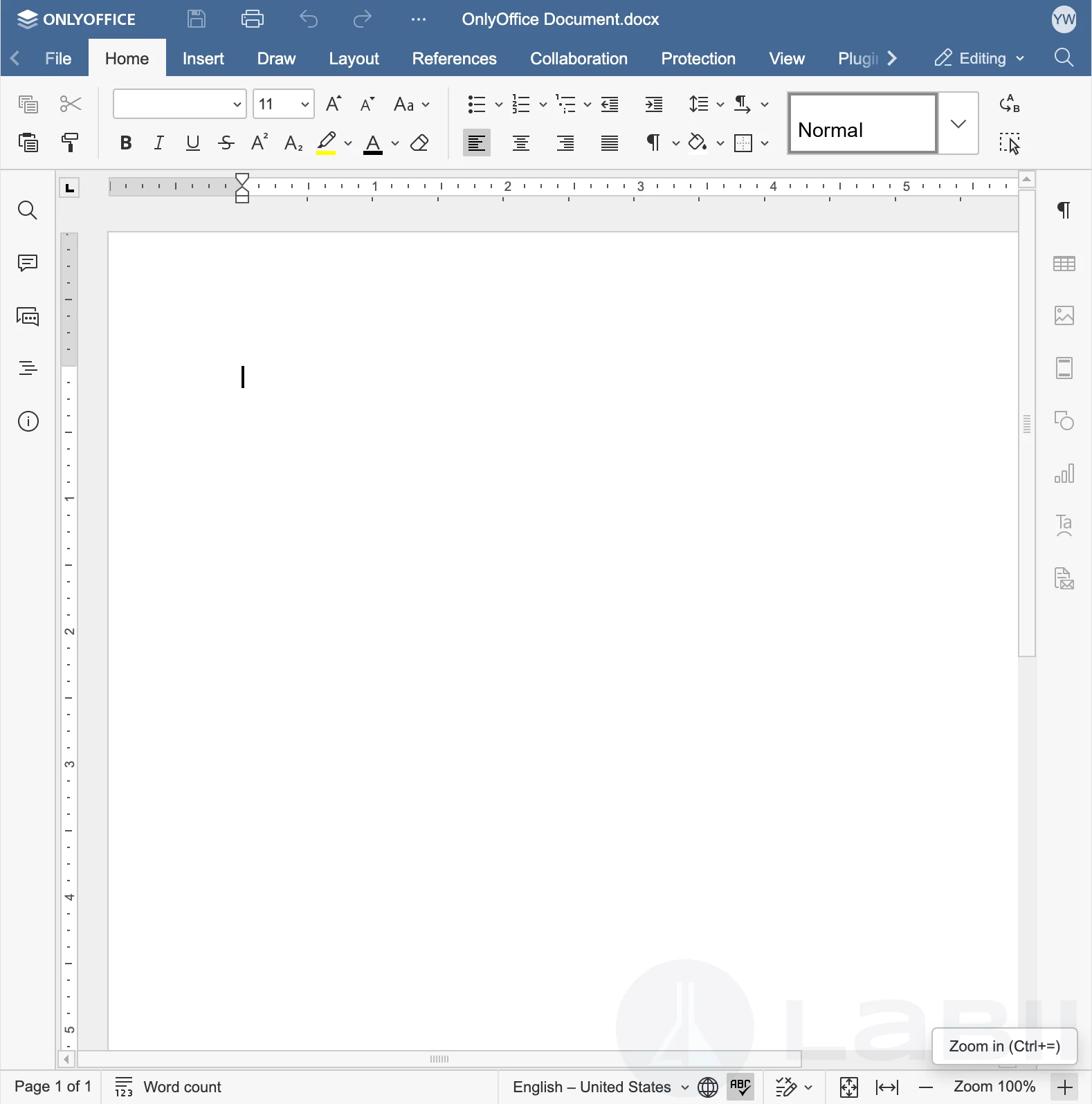Expand the paragraph styles gallery arrow
The width and height of the screenshot is (1092, 1104).
[x=958, y=124]
